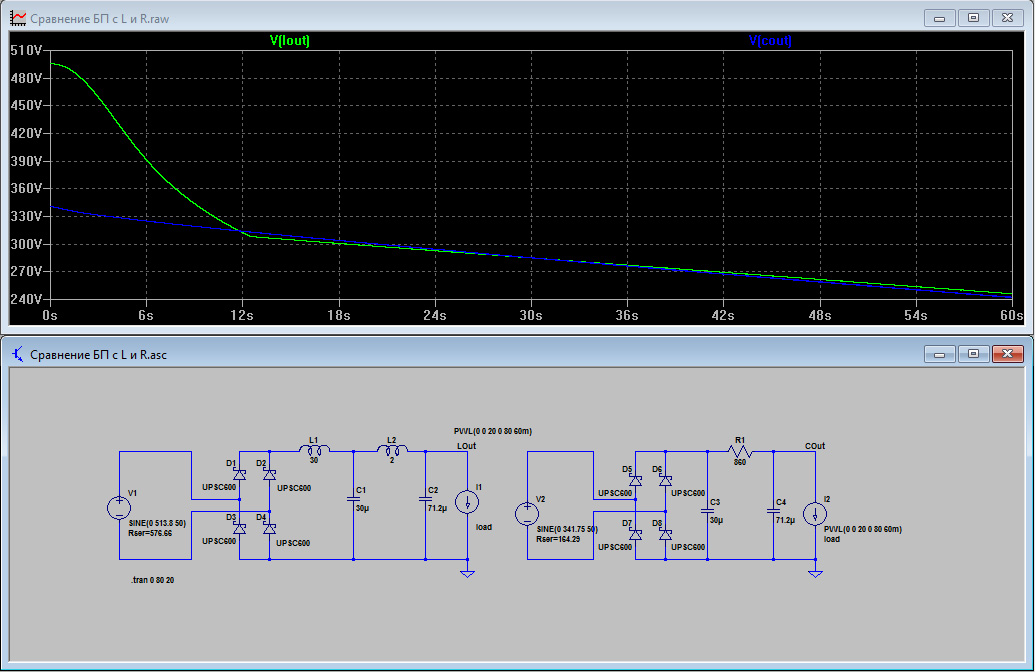Screen dimensions: 1036x672
Task: Click the I1 current source load
Action: click(467, 502)
